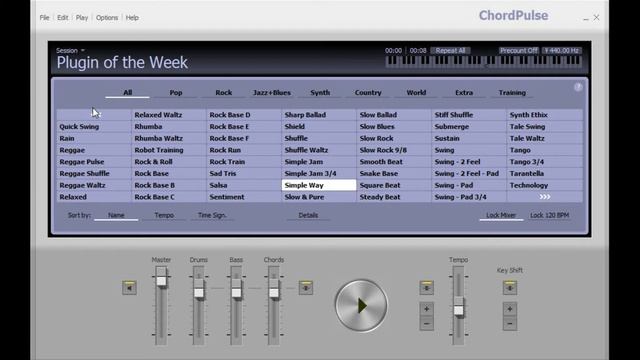Select the Snake Base style
The height and width of the screenshot is (360, 640).
click(394, 173)
